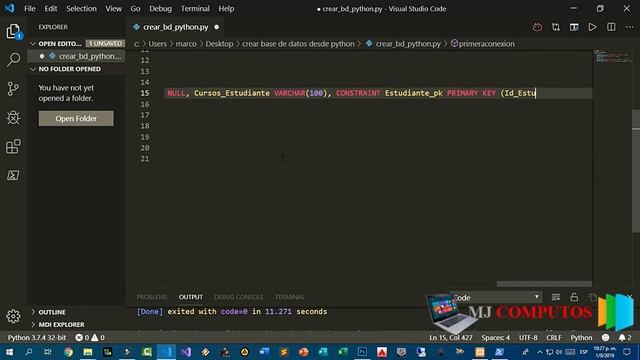This screenshot has width=640, height=360.
Task: Open the File menu
Action: (30, 9)
